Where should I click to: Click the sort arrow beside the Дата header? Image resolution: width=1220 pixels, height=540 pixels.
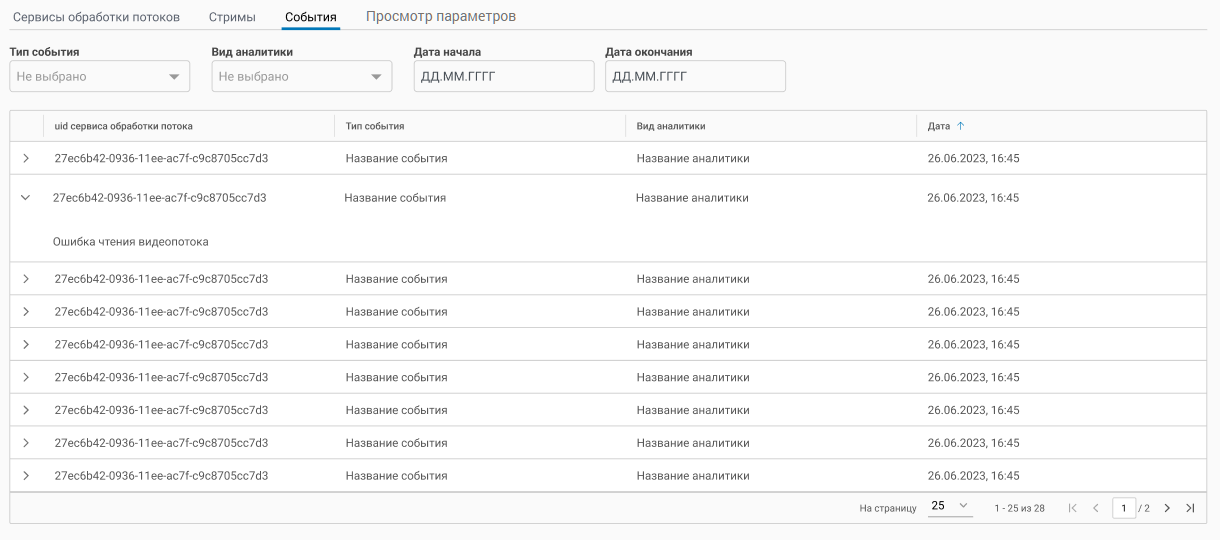click(x=961, y=126)
